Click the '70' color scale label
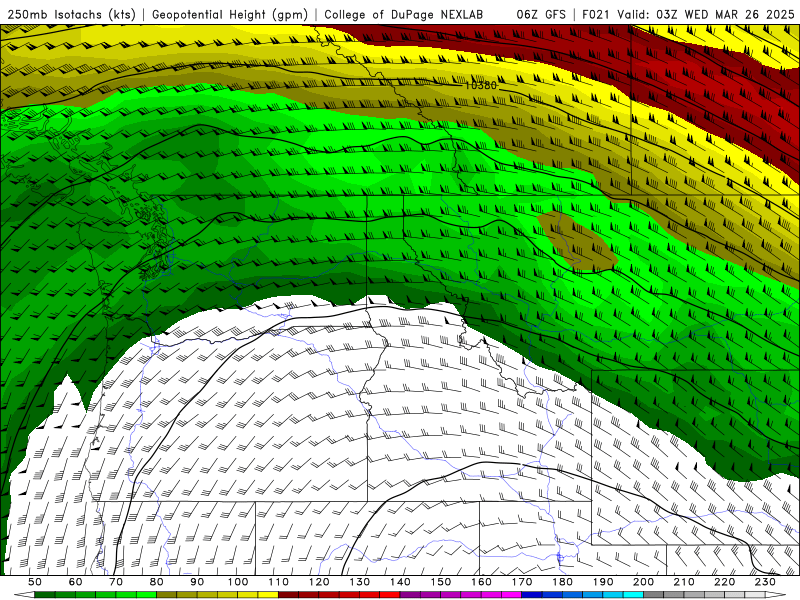800x600 pixels. pyautogui.click(x=116, y=582)
